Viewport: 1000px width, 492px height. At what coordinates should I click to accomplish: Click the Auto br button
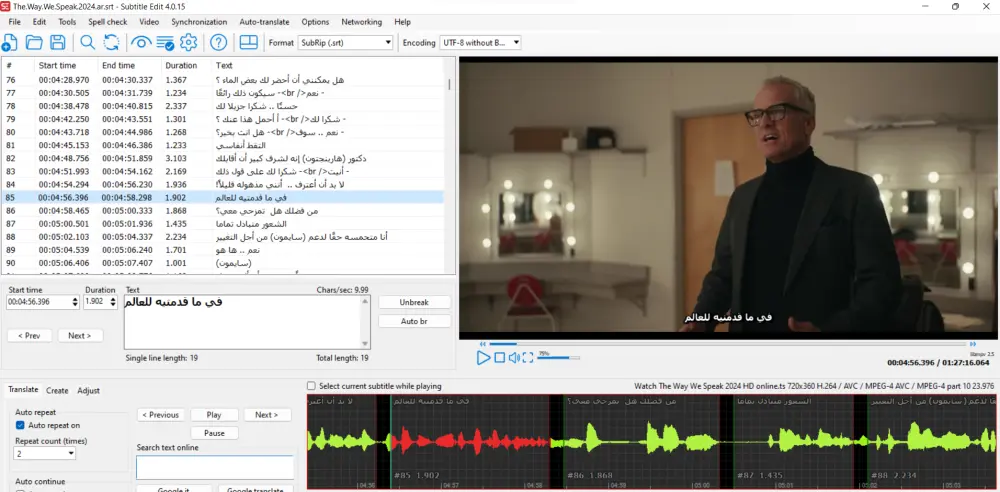pyautogui.click(x=415, y=321)
